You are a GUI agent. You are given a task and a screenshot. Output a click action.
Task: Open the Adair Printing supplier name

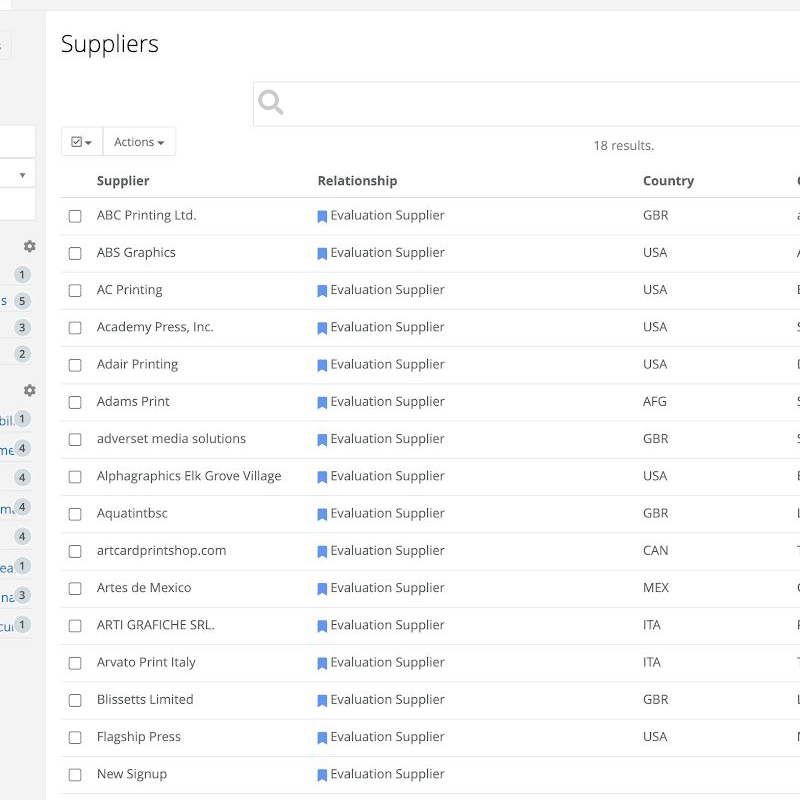137,364
